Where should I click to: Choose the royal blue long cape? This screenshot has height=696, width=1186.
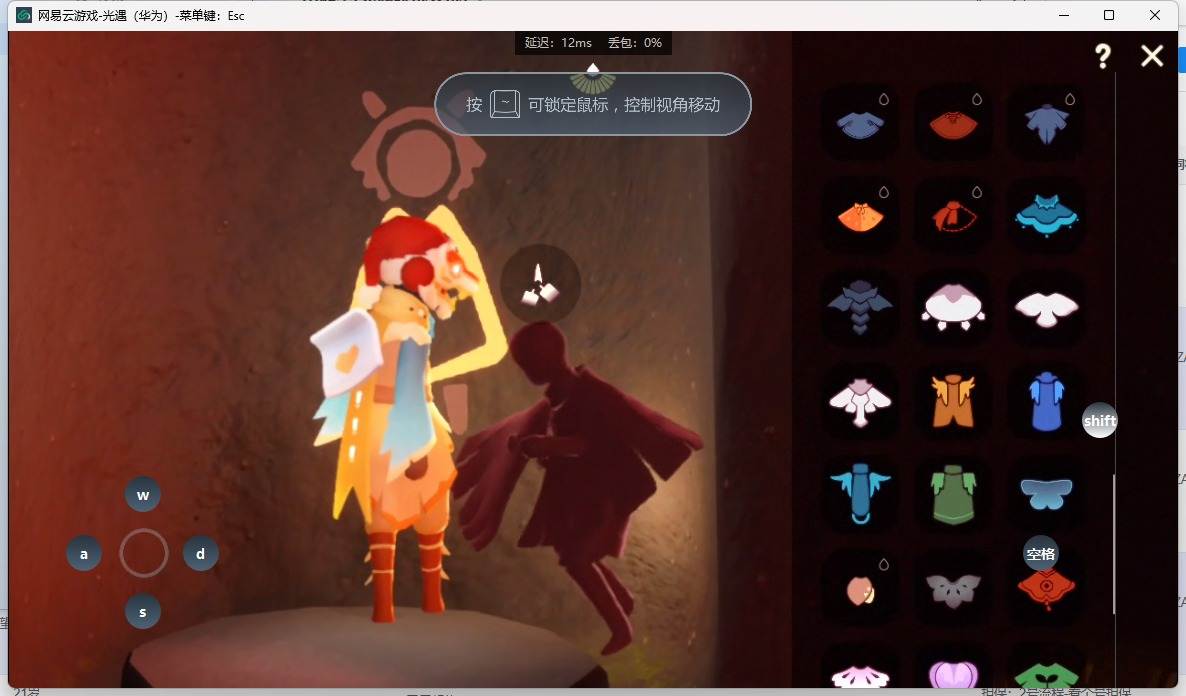1046,401
